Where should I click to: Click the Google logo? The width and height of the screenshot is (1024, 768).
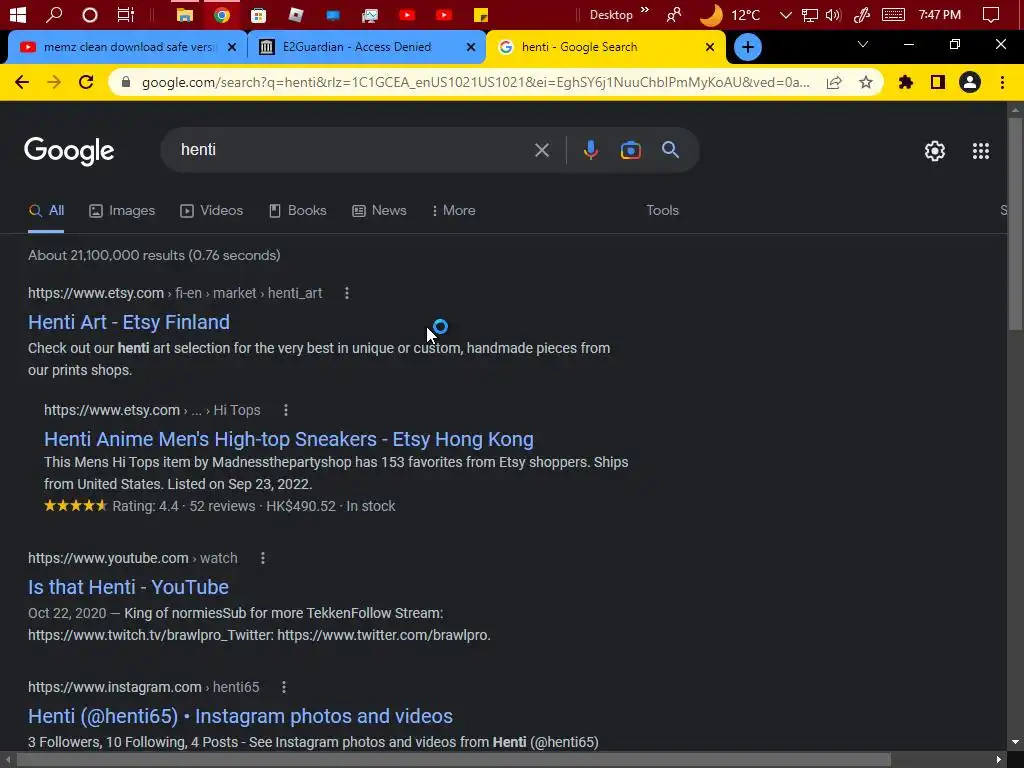[x=69, y=151]
